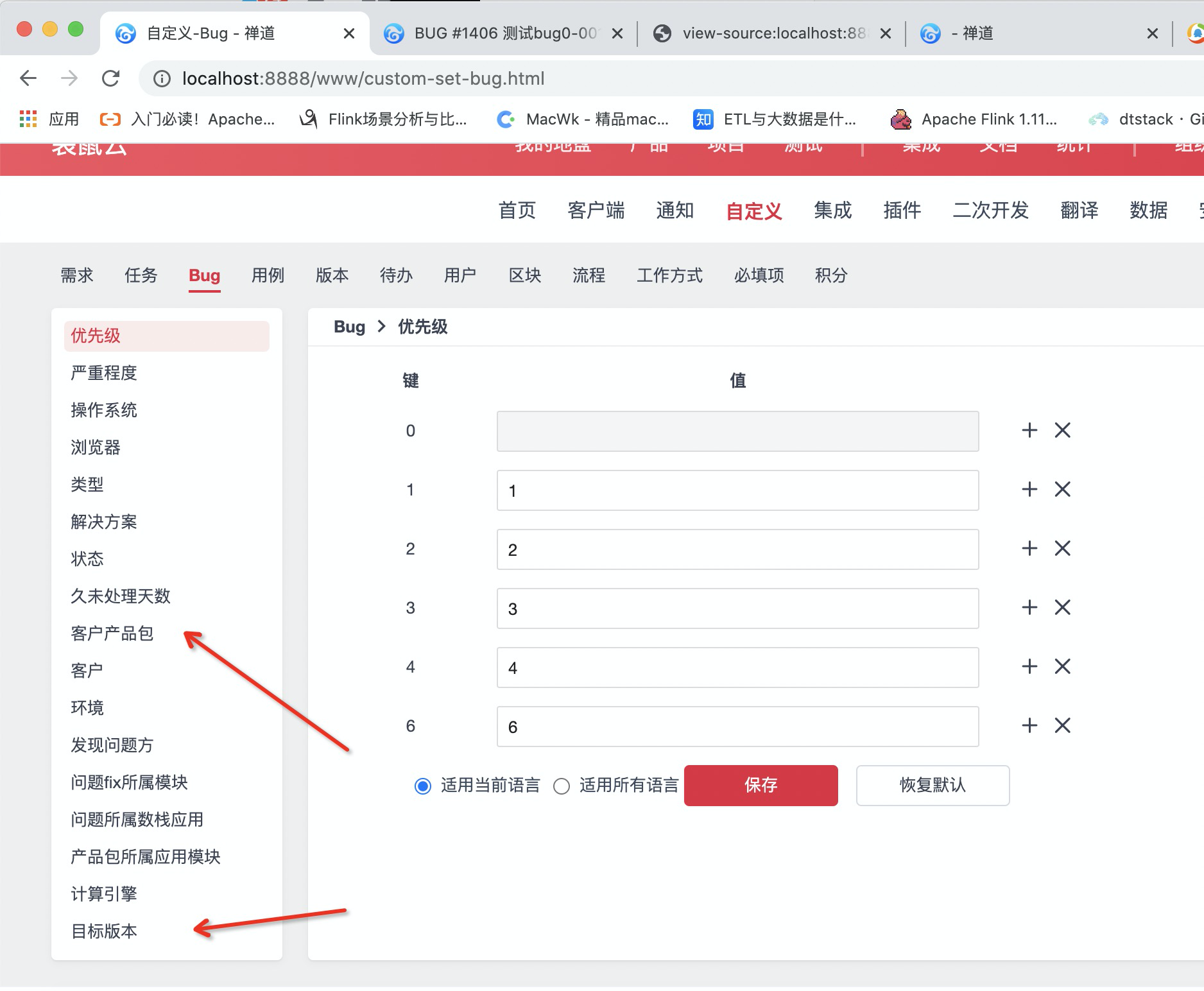Delete the key 0 row

1063,430
